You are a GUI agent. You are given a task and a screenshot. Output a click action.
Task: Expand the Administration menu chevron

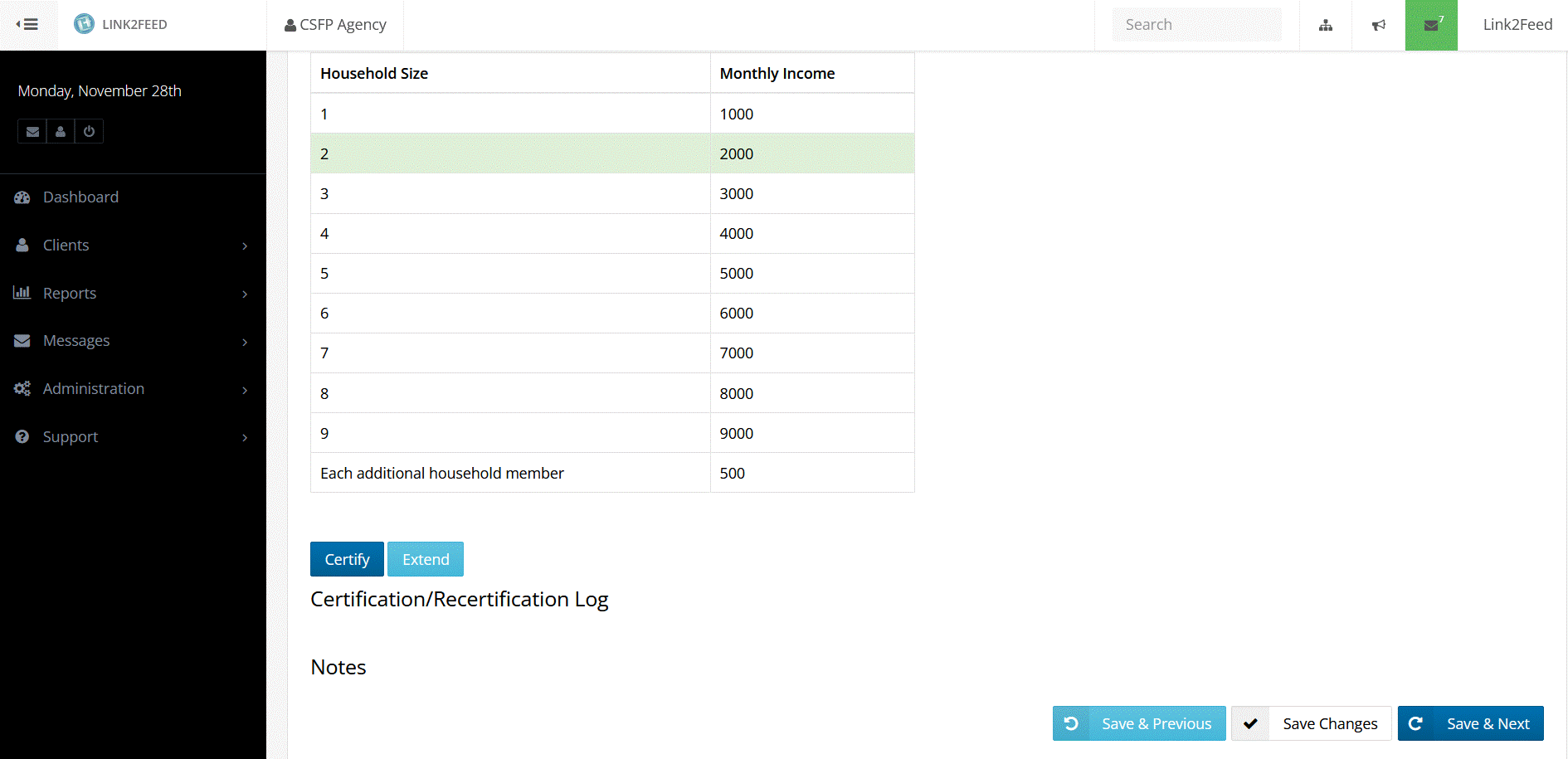click(x=244, y=389)
